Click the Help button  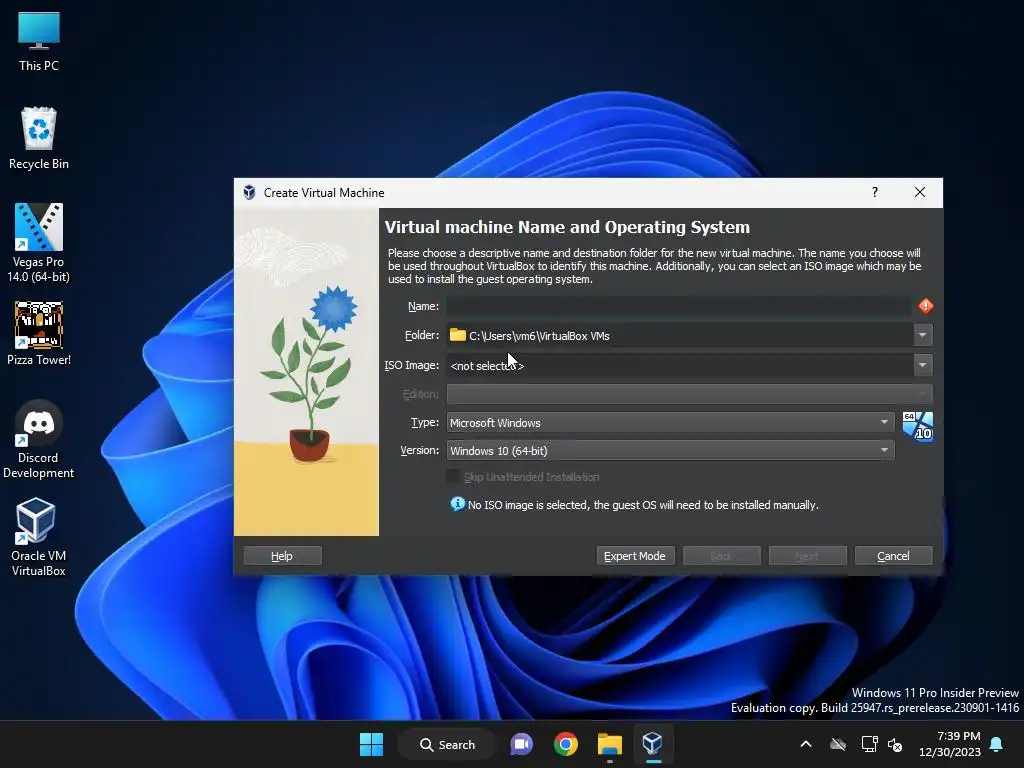coord(282,556)
